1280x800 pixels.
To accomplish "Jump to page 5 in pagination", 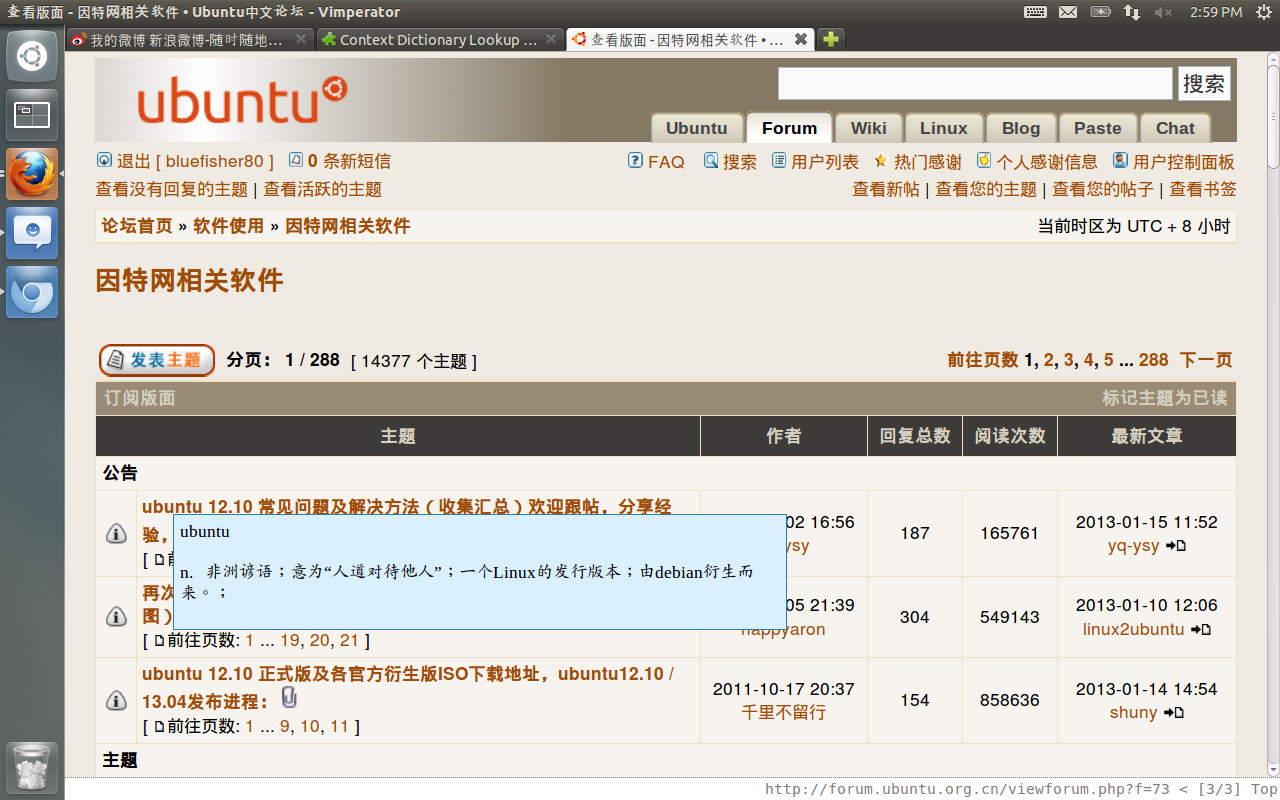I will pos(1108,360).
